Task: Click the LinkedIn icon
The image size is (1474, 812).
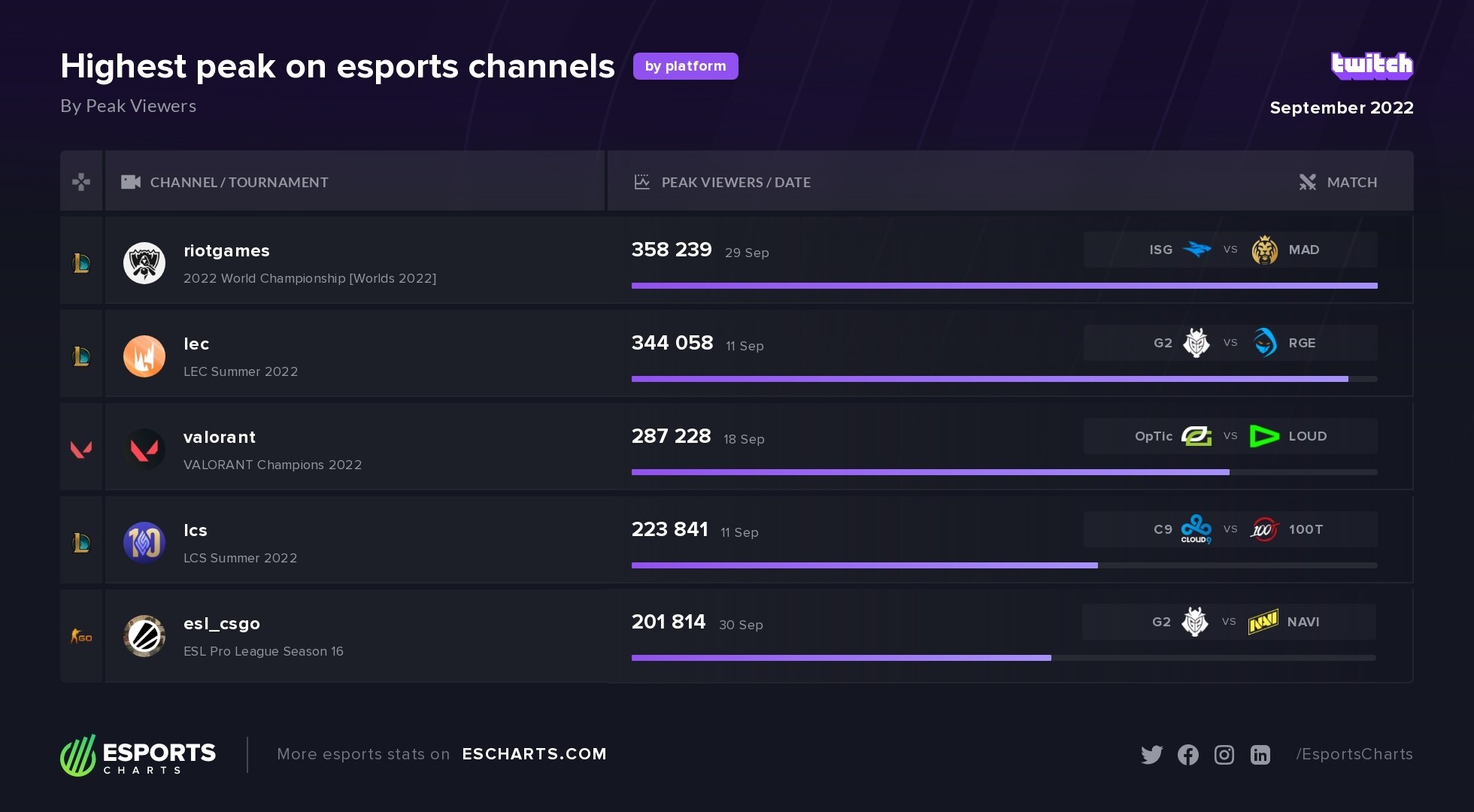Action: (x=1260, y=755)
